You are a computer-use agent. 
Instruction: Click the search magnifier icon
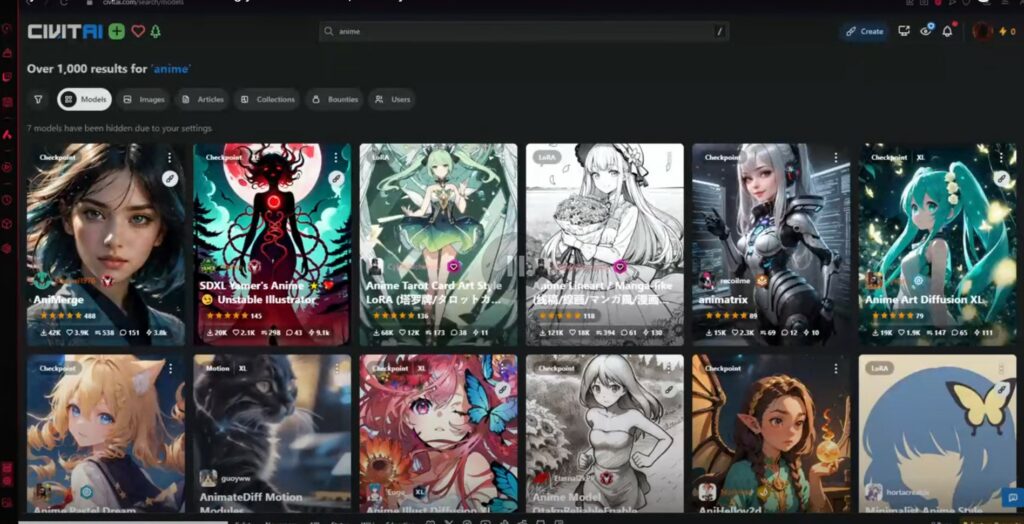point(328,31)
